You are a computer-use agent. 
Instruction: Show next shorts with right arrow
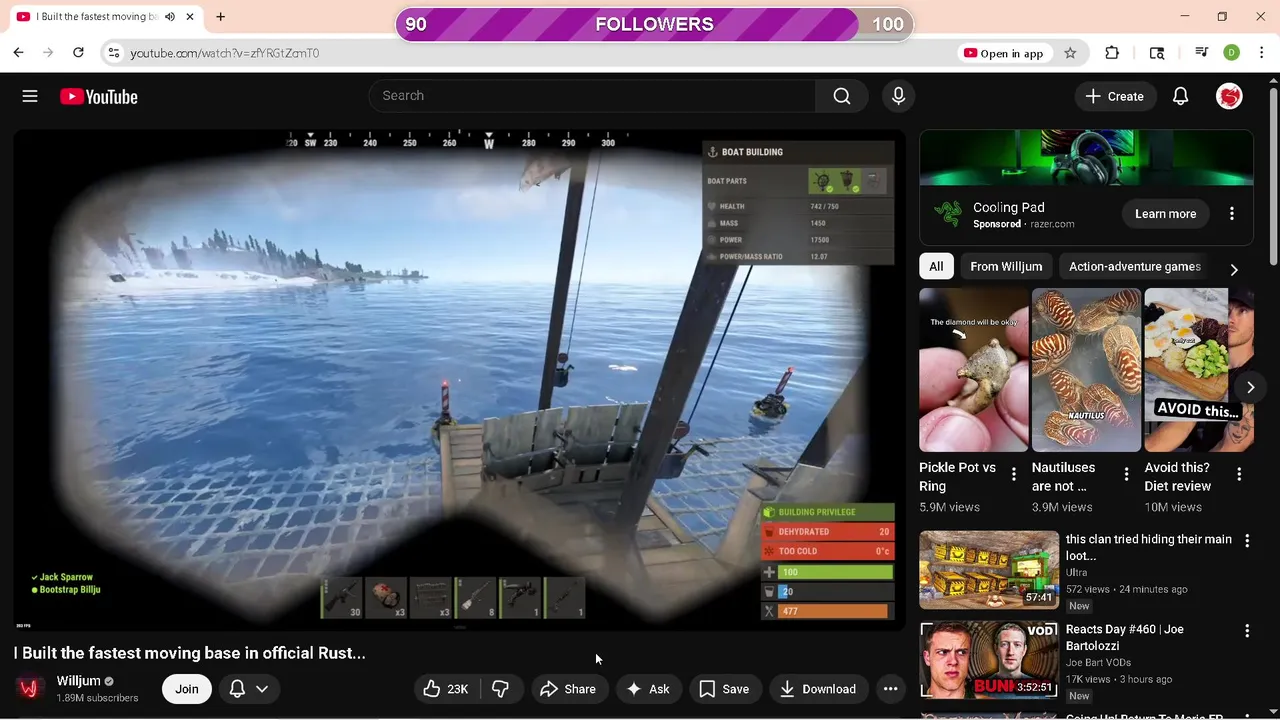pyautogui.click(x=1250, y=387)
